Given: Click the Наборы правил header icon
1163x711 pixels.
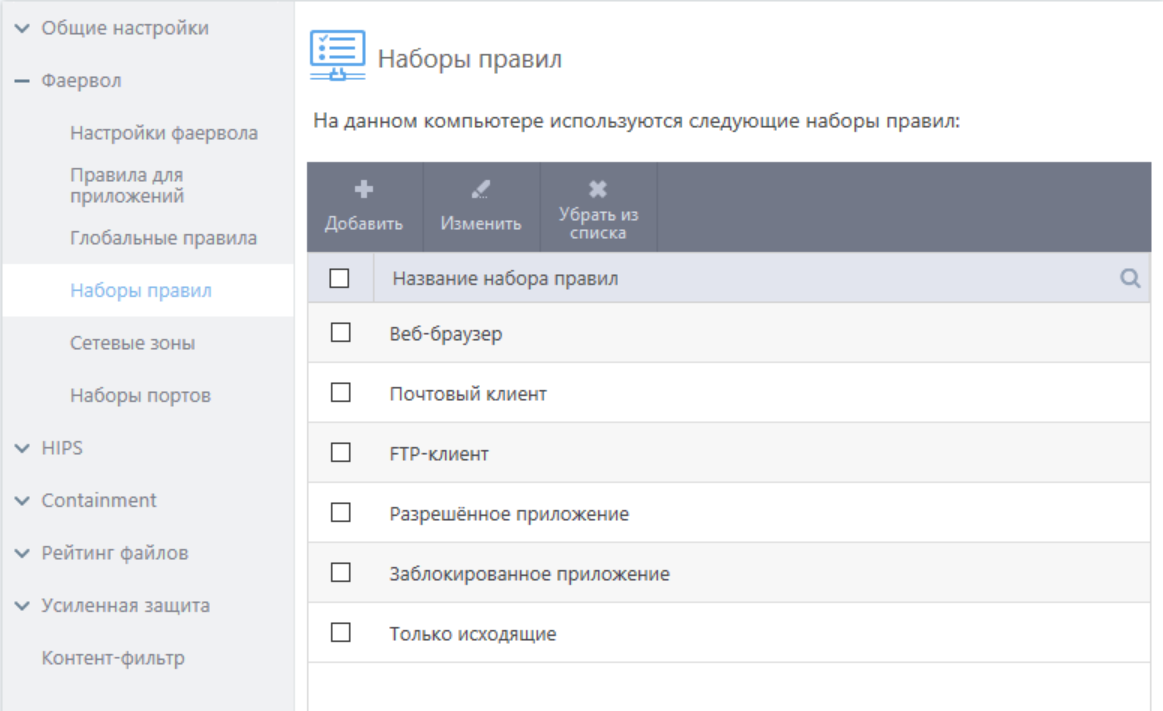Looking at the screenshot, I should tap(337, 56).
